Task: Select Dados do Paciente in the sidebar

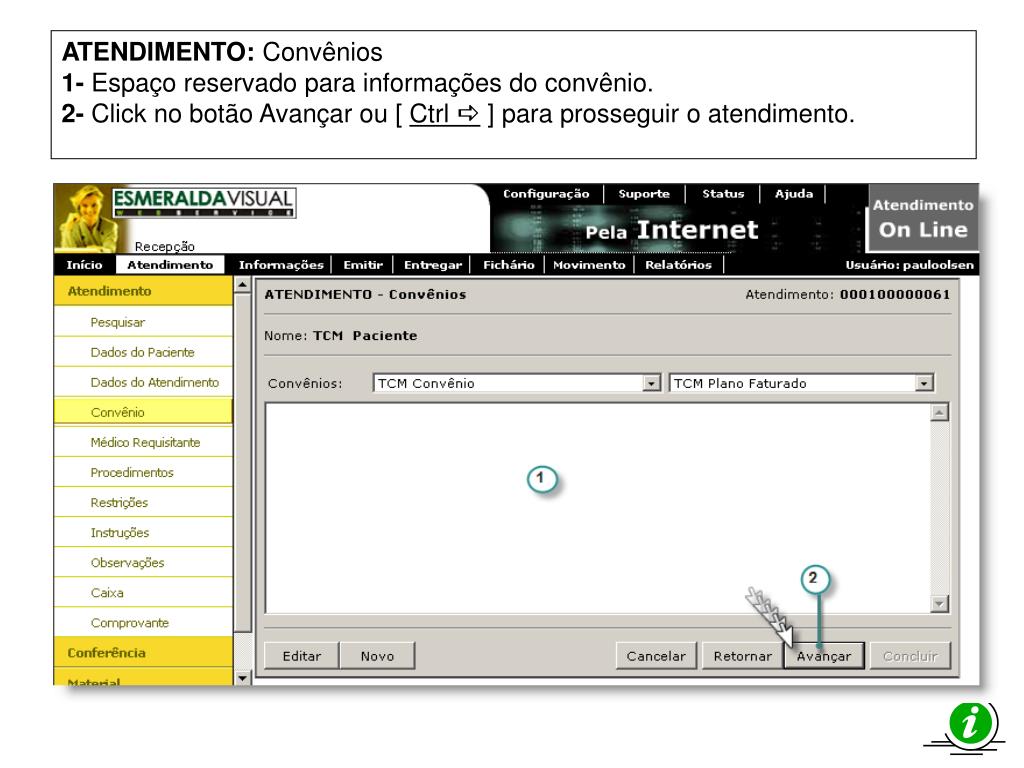Action: point(143,352)
